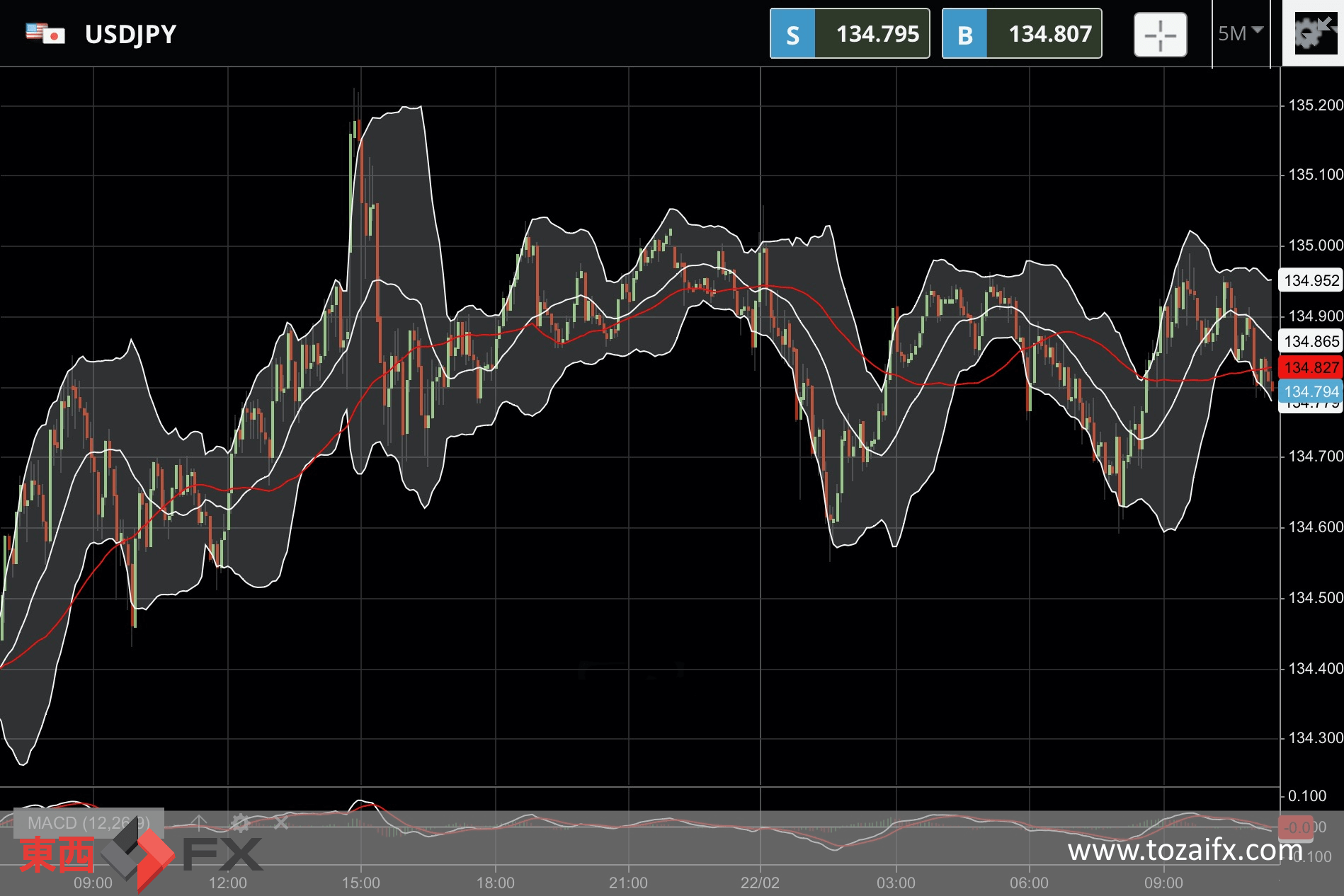This screenshot has width=1344, height=896.
Task: Click the blue B buy icon
Action: click(964, 34)
